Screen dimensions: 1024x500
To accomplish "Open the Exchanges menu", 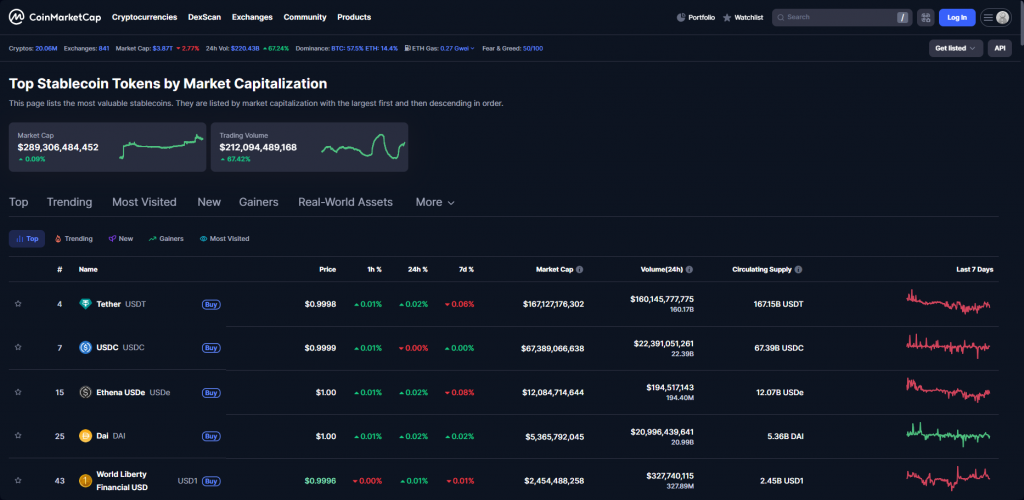I will 252,18.
